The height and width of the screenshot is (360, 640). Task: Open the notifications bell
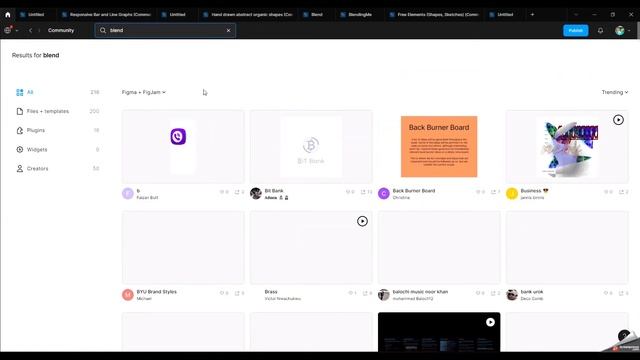(x=600, y=30)
